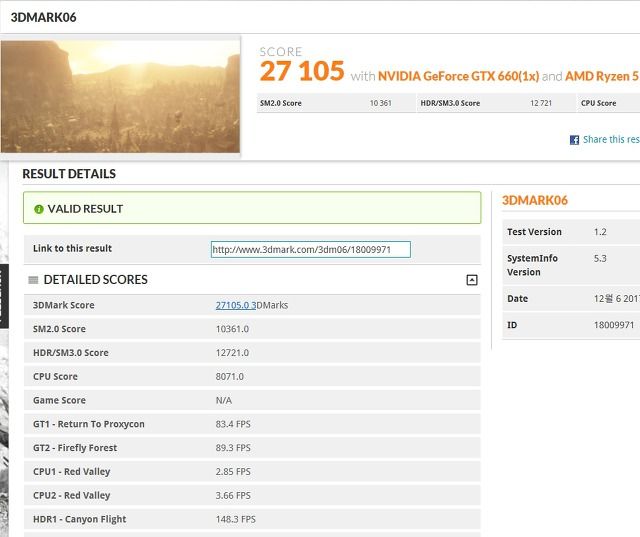The image size is (640, 537).
Task: Open the 27105.0 3DMarks score link
Action: pyautogui.click(x=236, y=305)
